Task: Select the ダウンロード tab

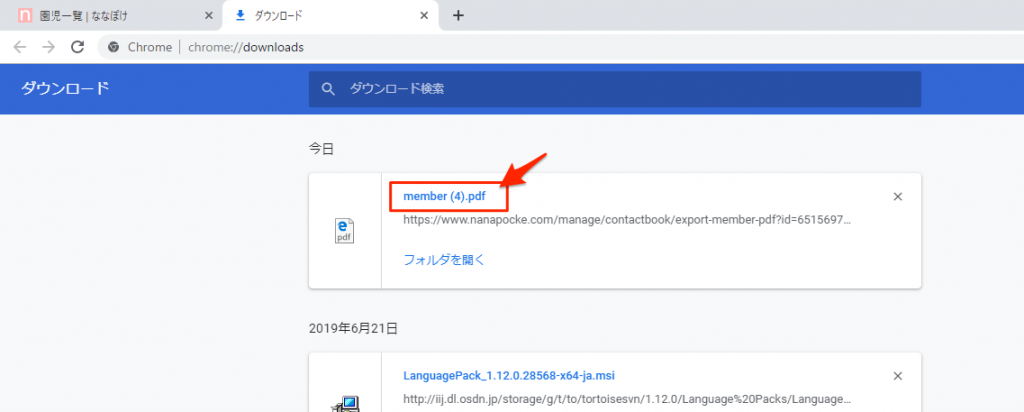Action: [320, 17]
